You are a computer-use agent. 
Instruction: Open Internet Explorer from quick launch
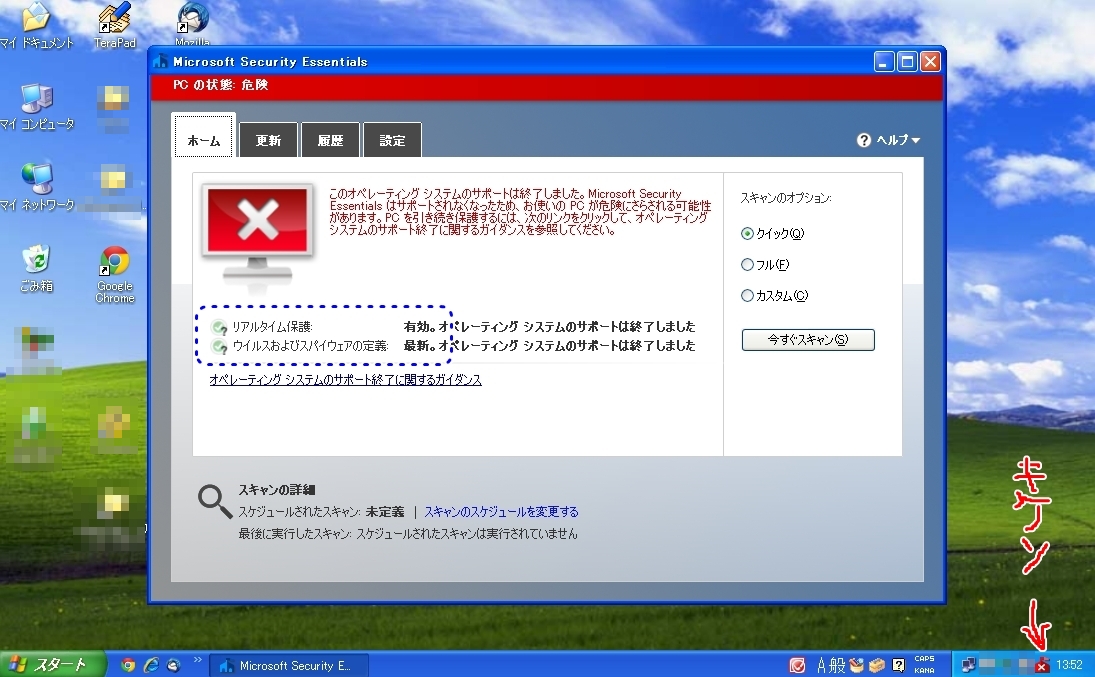coord(151,665)
